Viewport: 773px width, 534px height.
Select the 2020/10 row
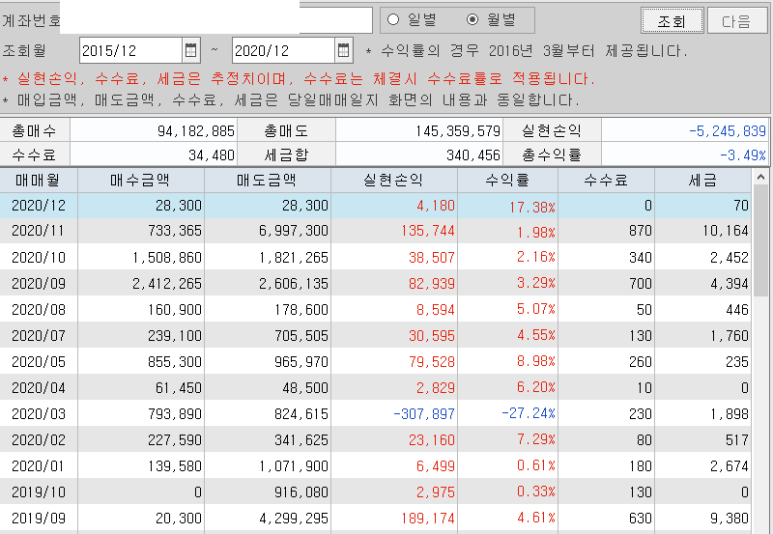(x=376, y=257)
